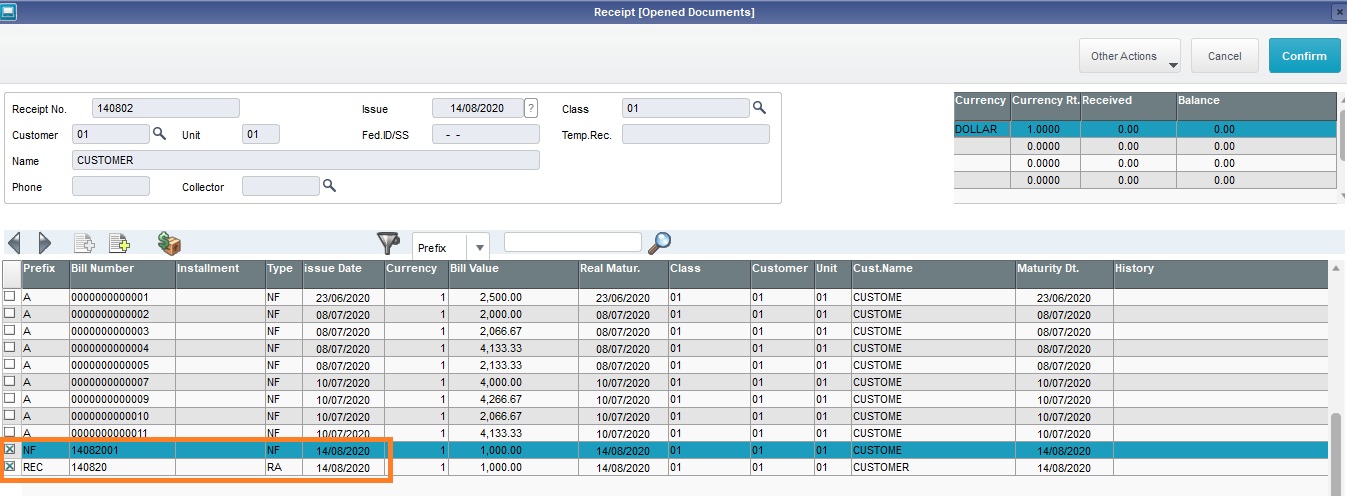This screenshot has width=1347, height=496.
Task: Click the Cancel button
Action: [x=1224, y=56]
